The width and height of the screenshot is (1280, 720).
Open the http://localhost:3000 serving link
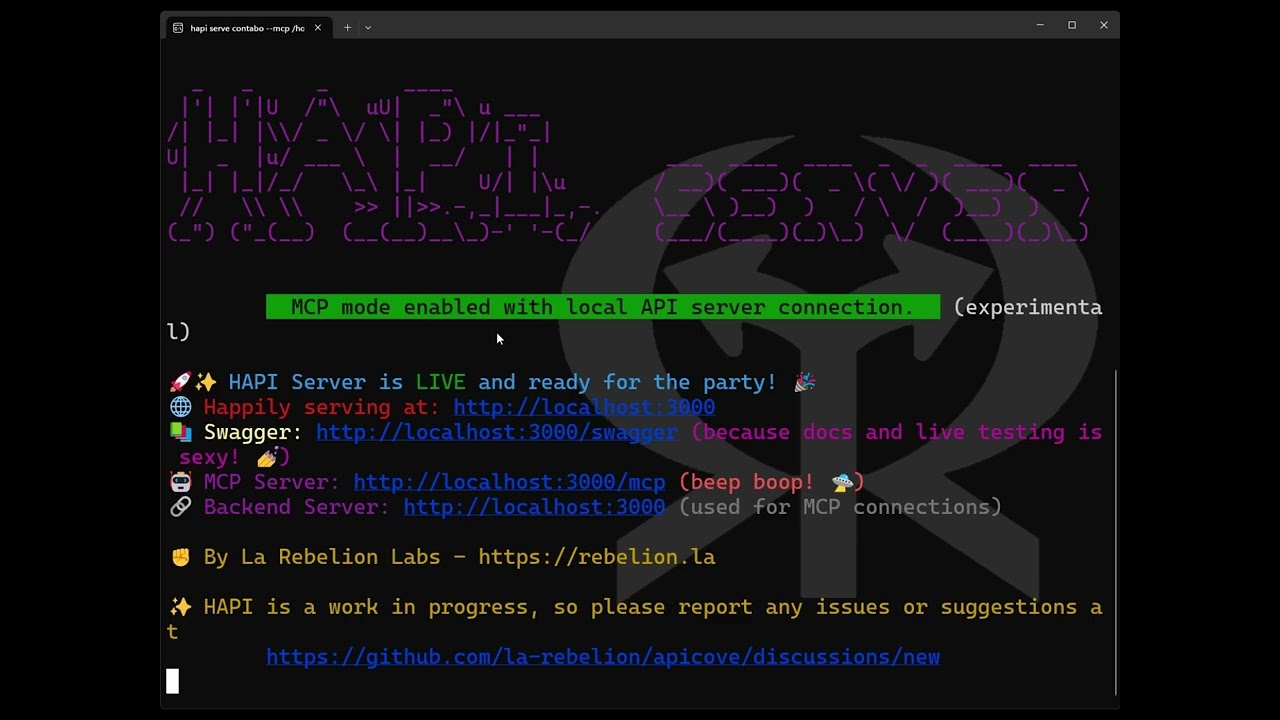point(584,407)
